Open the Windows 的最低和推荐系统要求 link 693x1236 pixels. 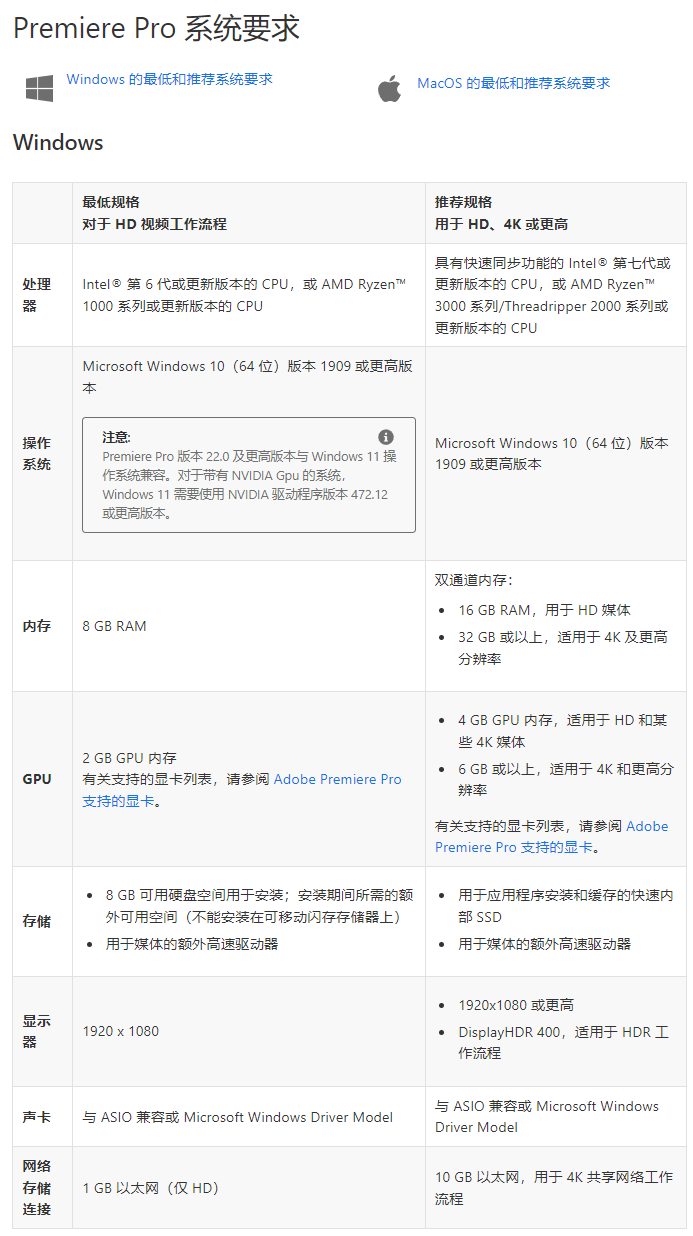click(x=169, y=79)
